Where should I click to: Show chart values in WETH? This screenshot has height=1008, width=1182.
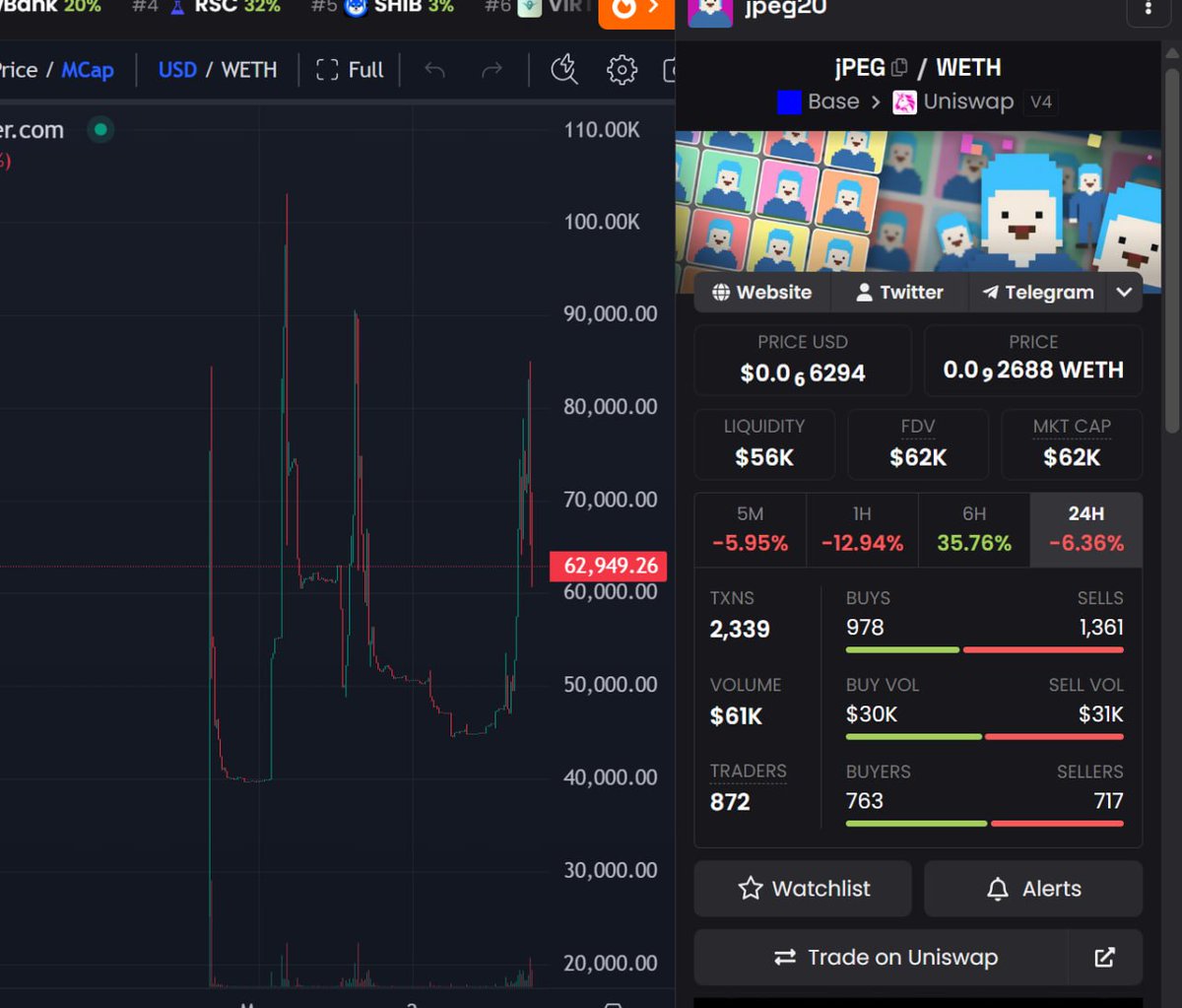point(249,70)
